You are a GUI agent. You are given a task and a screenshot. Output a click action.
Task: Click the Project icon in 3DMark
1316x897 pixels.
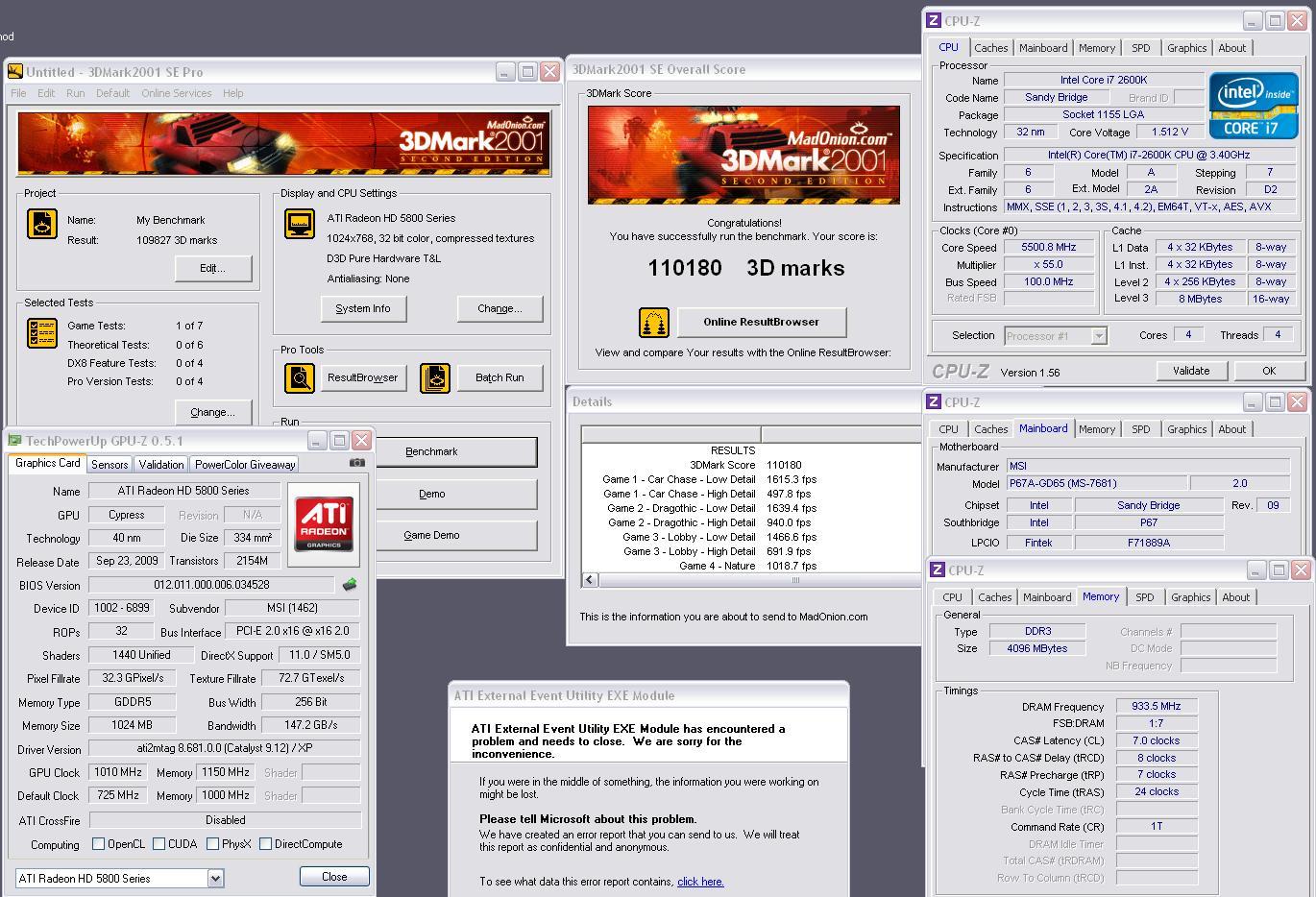tap(42, 223)
